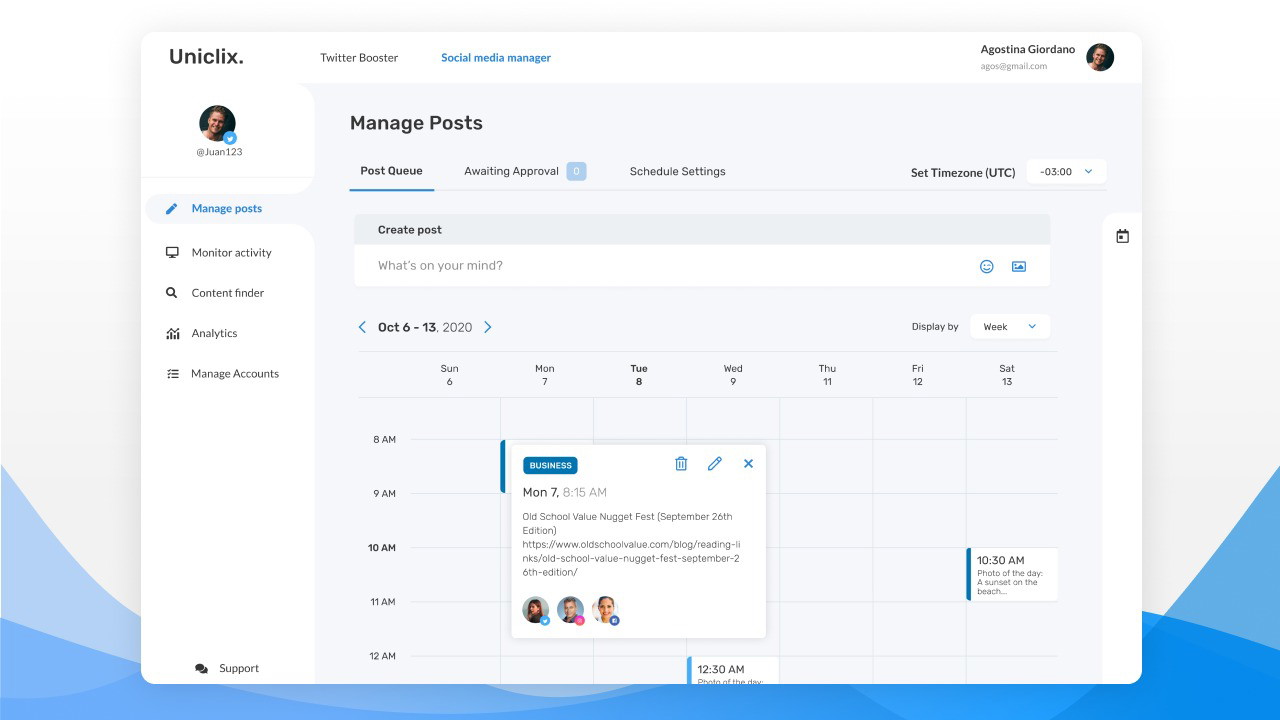Click the trash icon in post popup

point(681,464)
